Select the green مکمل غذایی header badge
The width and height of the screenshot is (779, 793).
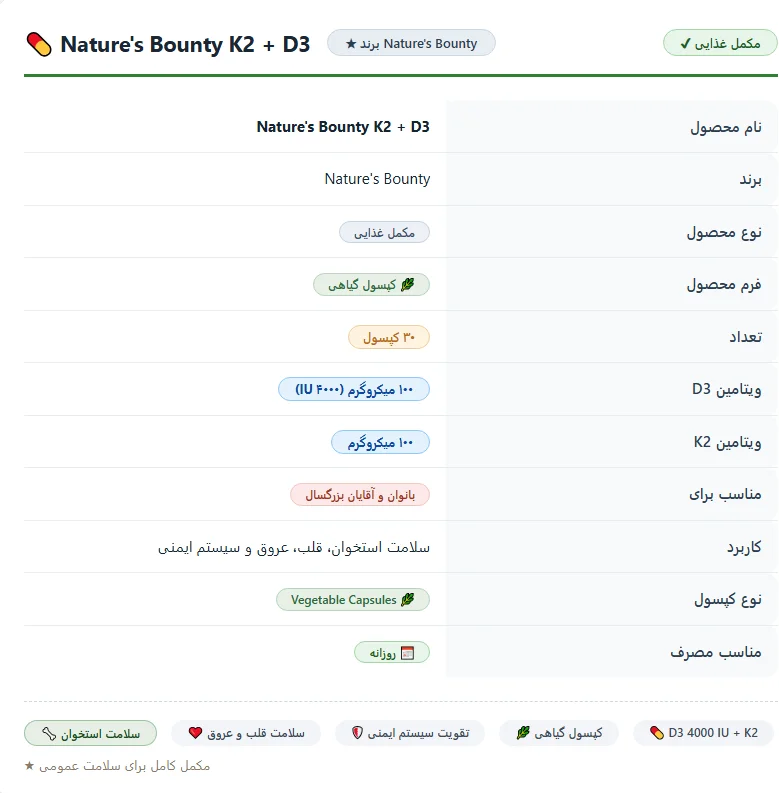(x=720, y=43)
